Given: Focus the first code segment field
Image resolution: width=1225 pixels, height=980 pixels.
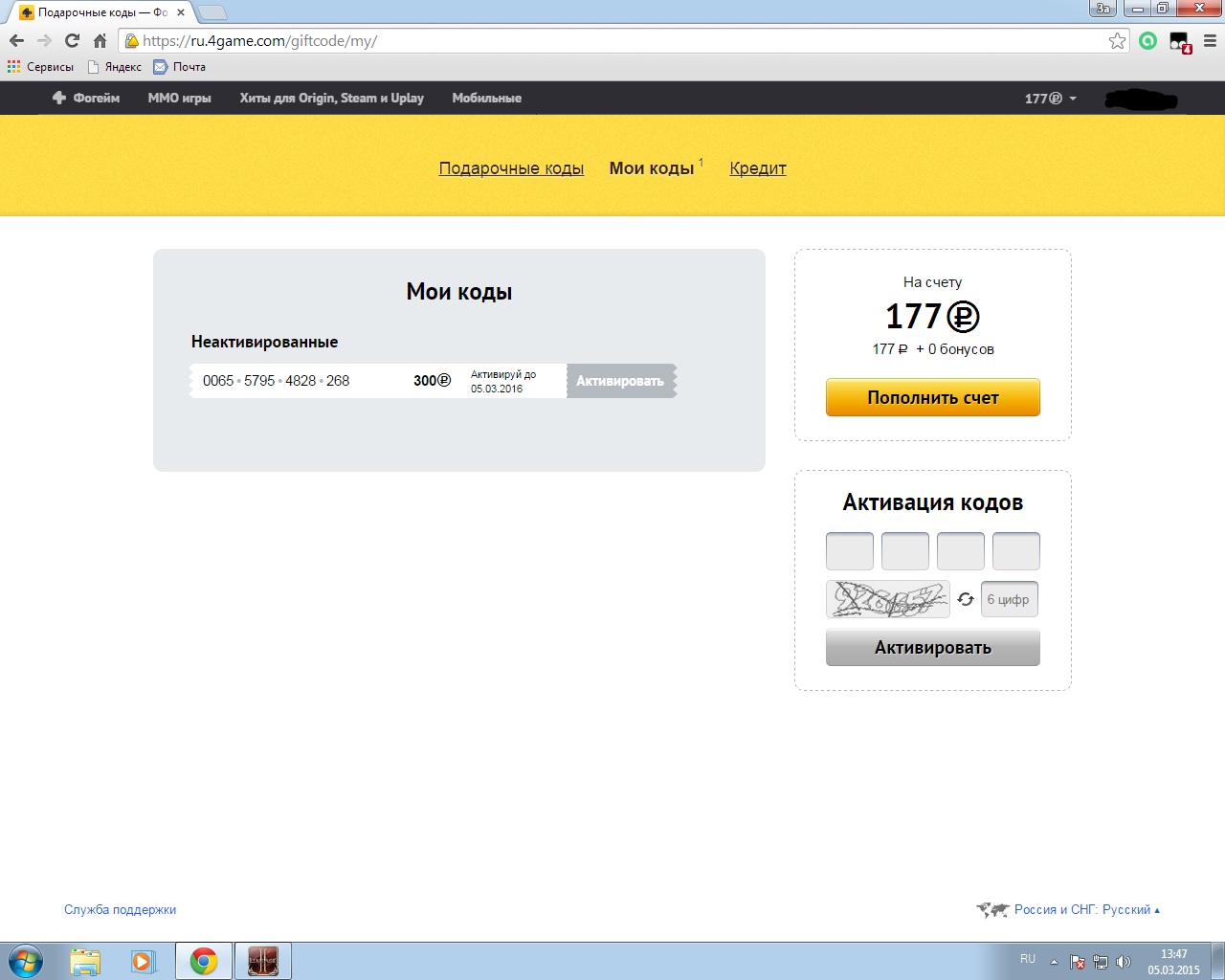Looking at the screenshot, I should [x=850, y=551].
